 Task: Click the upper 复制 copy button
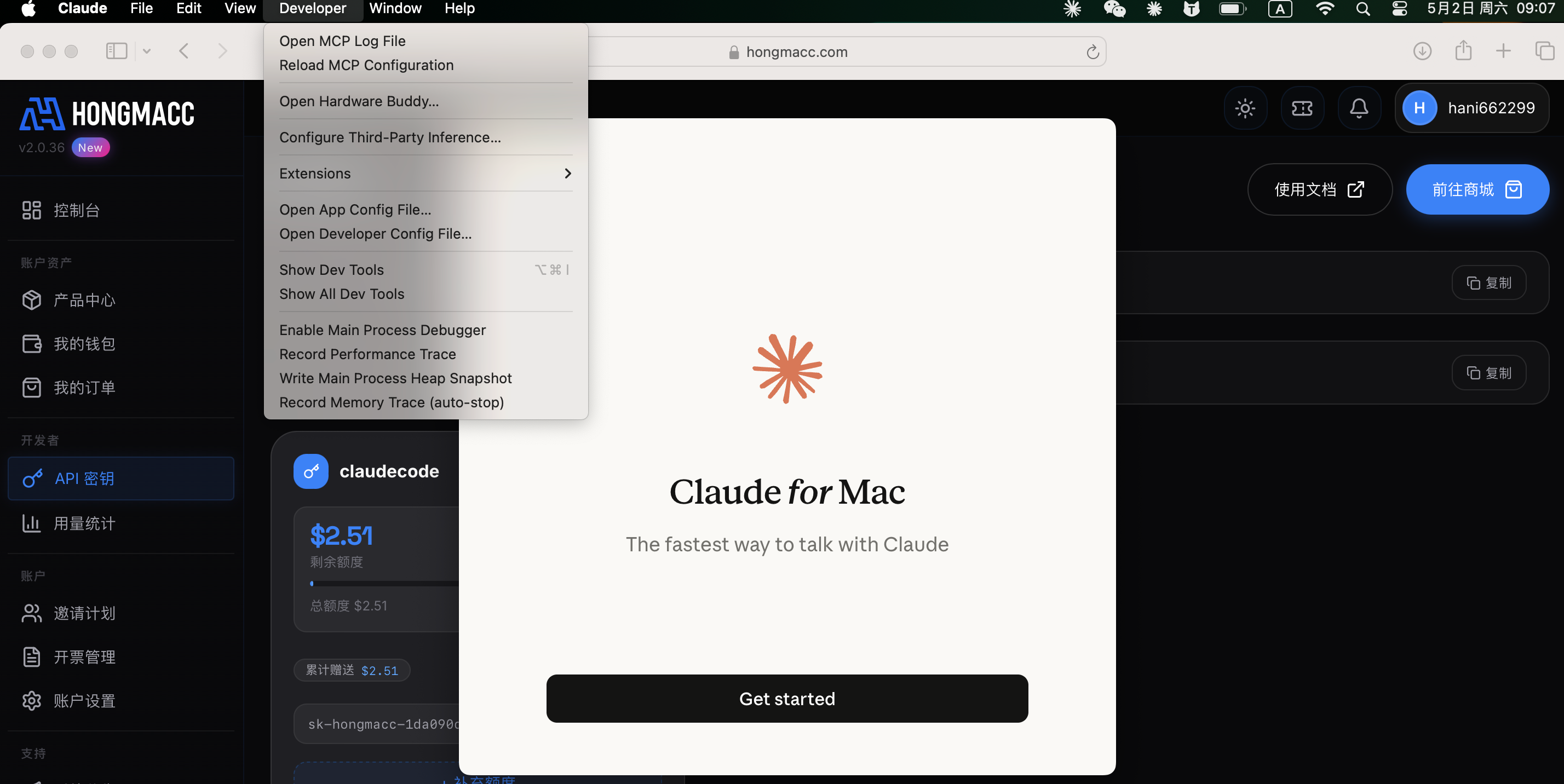point(1489,283)
